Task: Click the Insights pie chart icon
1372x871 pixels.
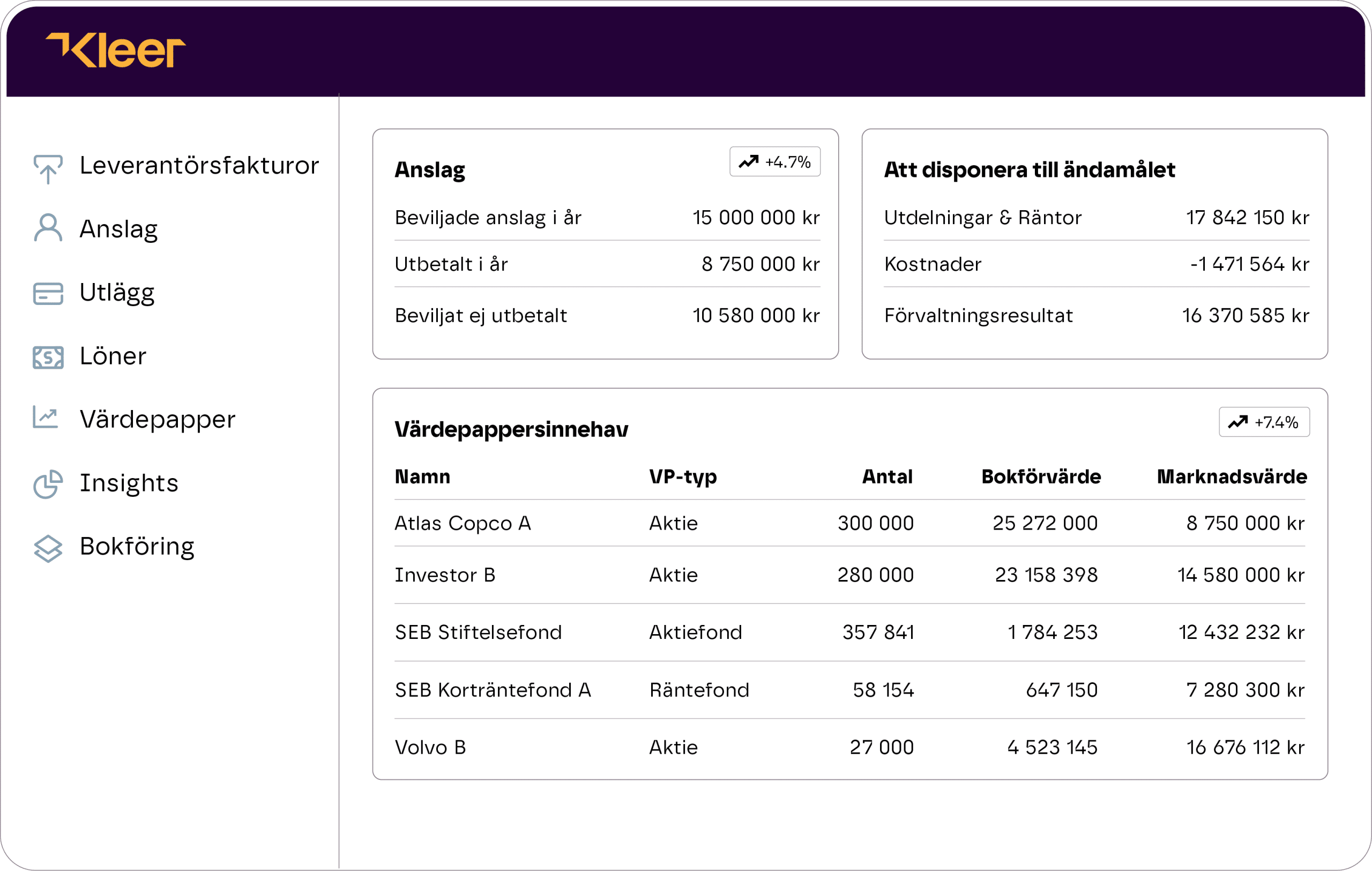Action: coord(48,484)
